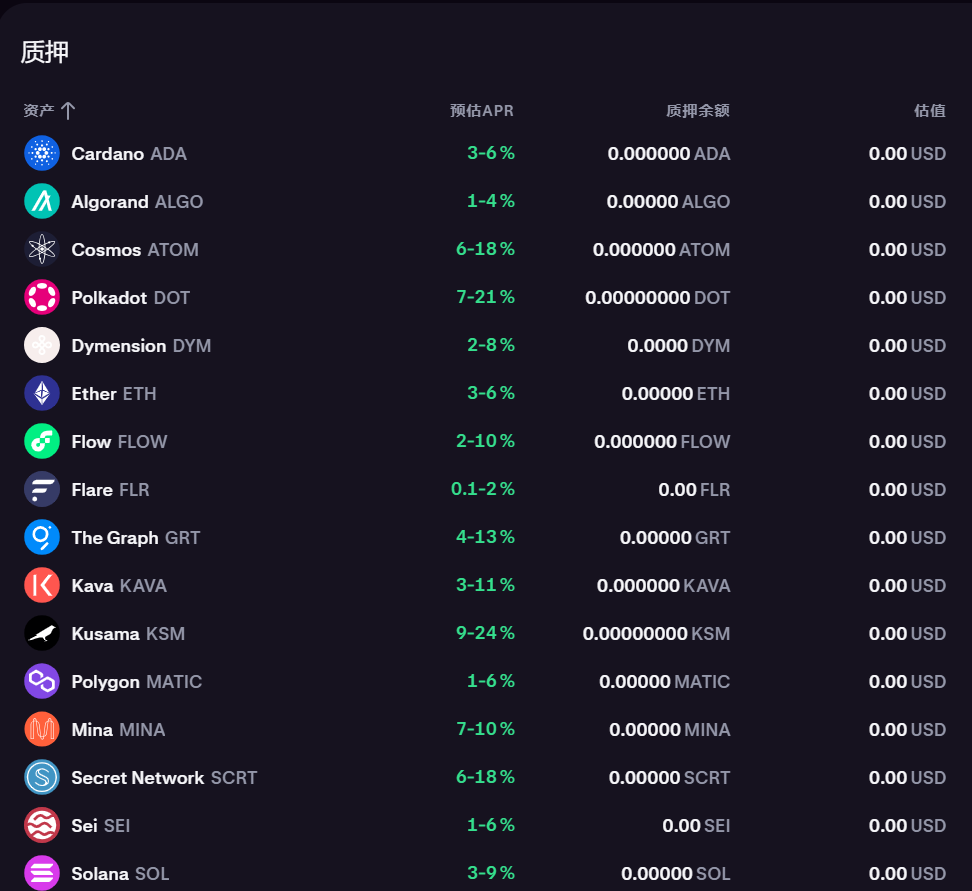Click Kava's 3-11% APR value

[485, 585]
